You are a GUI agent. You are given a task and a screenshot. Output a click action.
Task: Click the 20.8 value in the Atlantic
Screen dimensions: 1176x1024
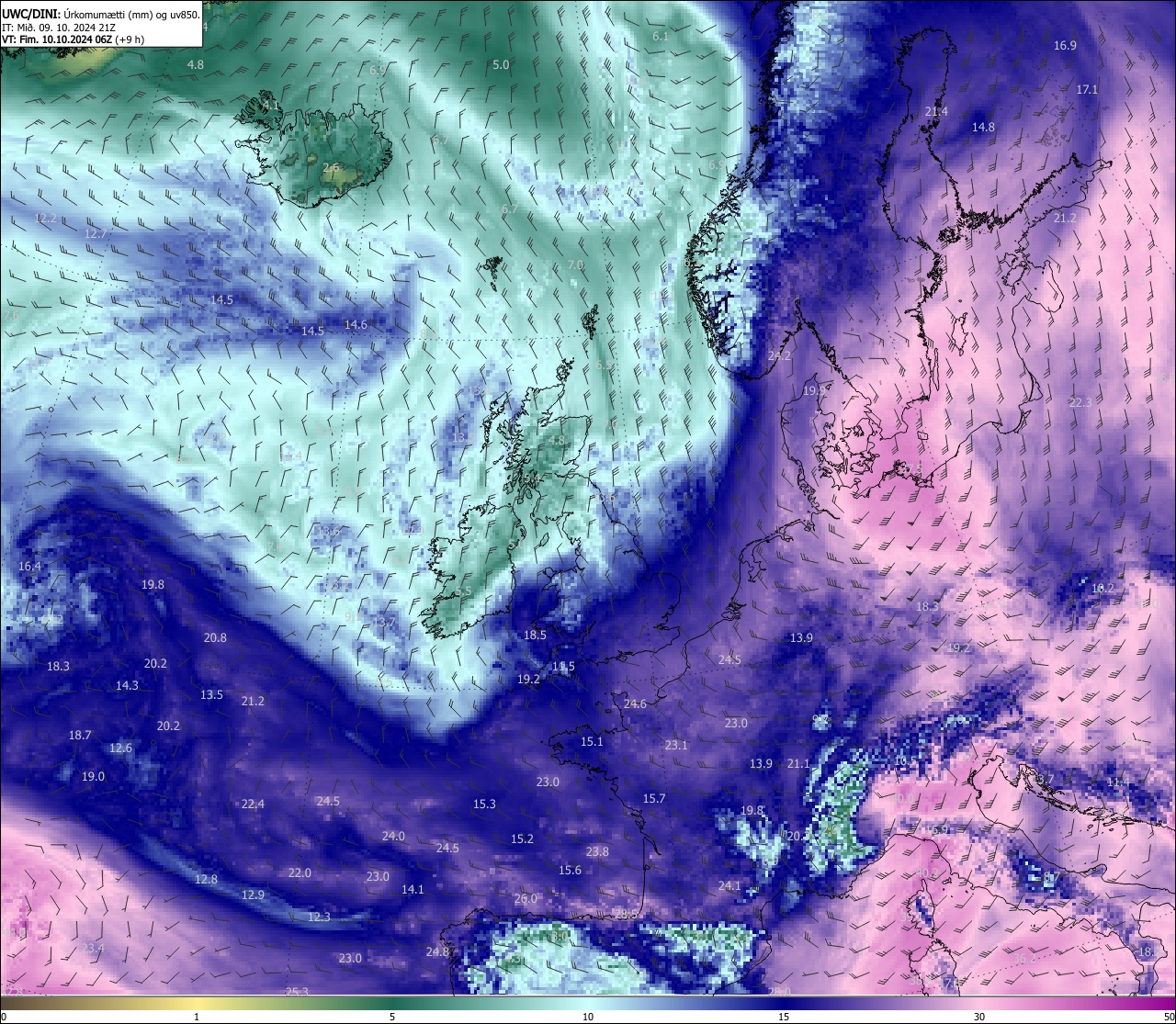(x=215, y=637)
